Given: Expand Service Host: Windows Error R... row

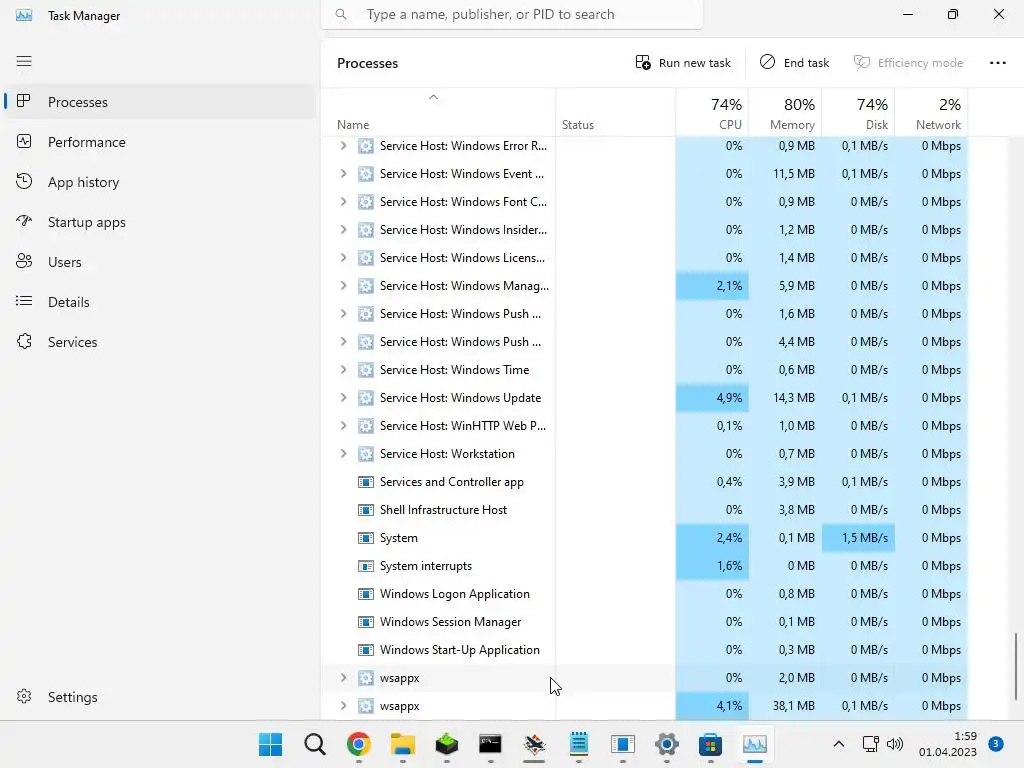Looking at the screenshot, I should click(x=343, y=146).
